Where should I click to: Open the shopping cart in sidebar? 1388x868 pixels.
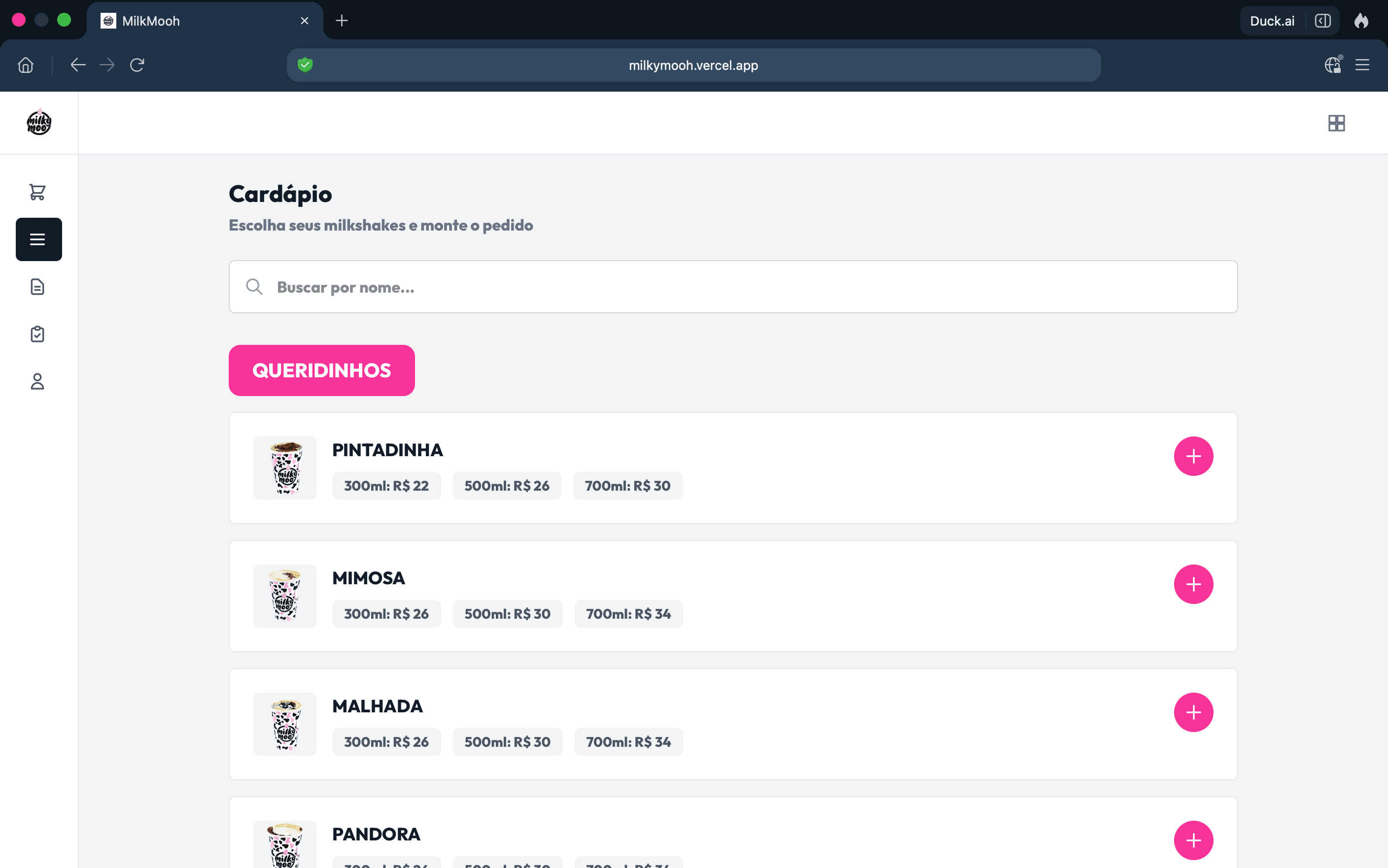tap(38, 192)
